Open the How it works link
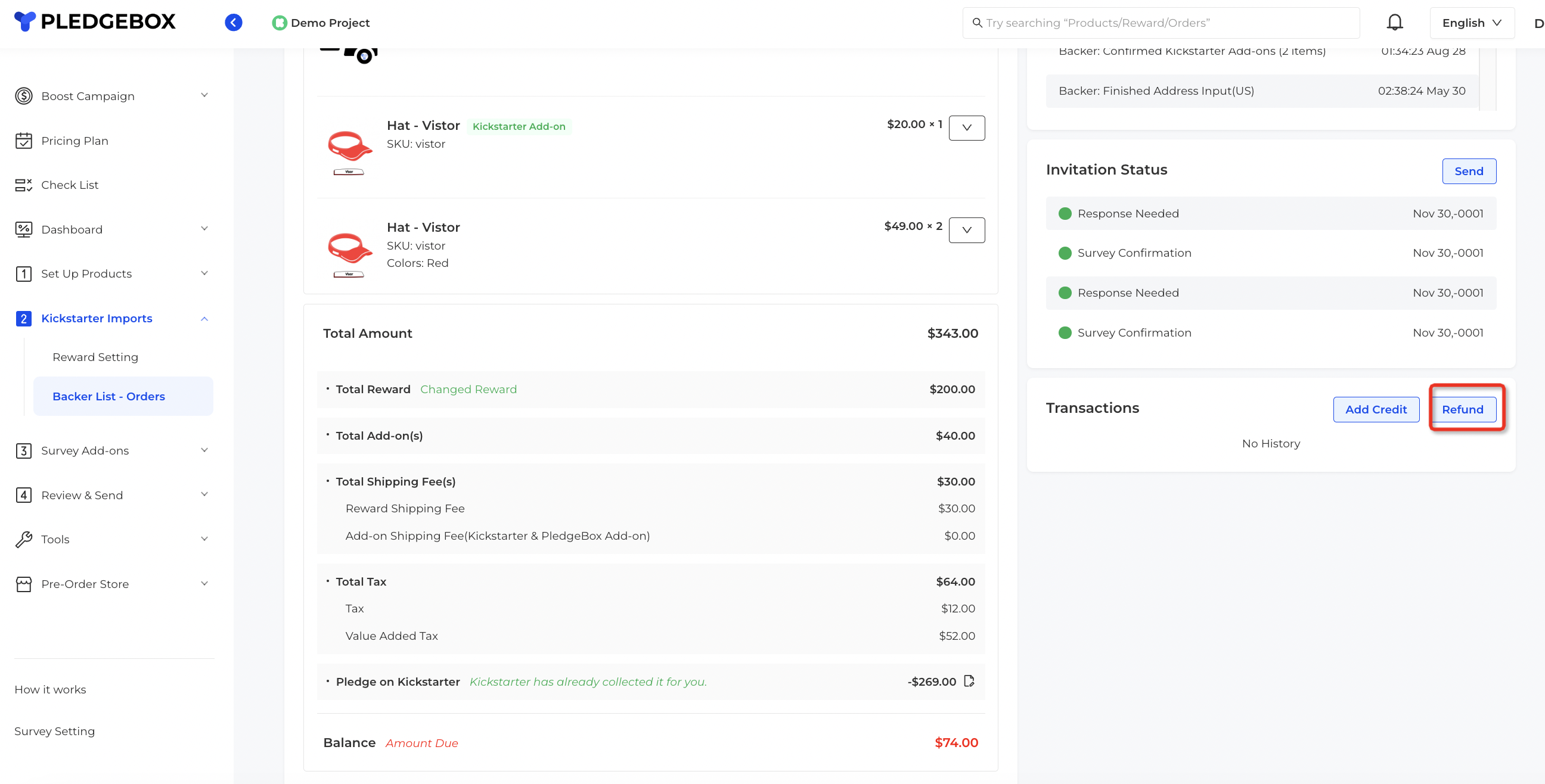This screenshot has width=1545, height=784. point(51,689)
